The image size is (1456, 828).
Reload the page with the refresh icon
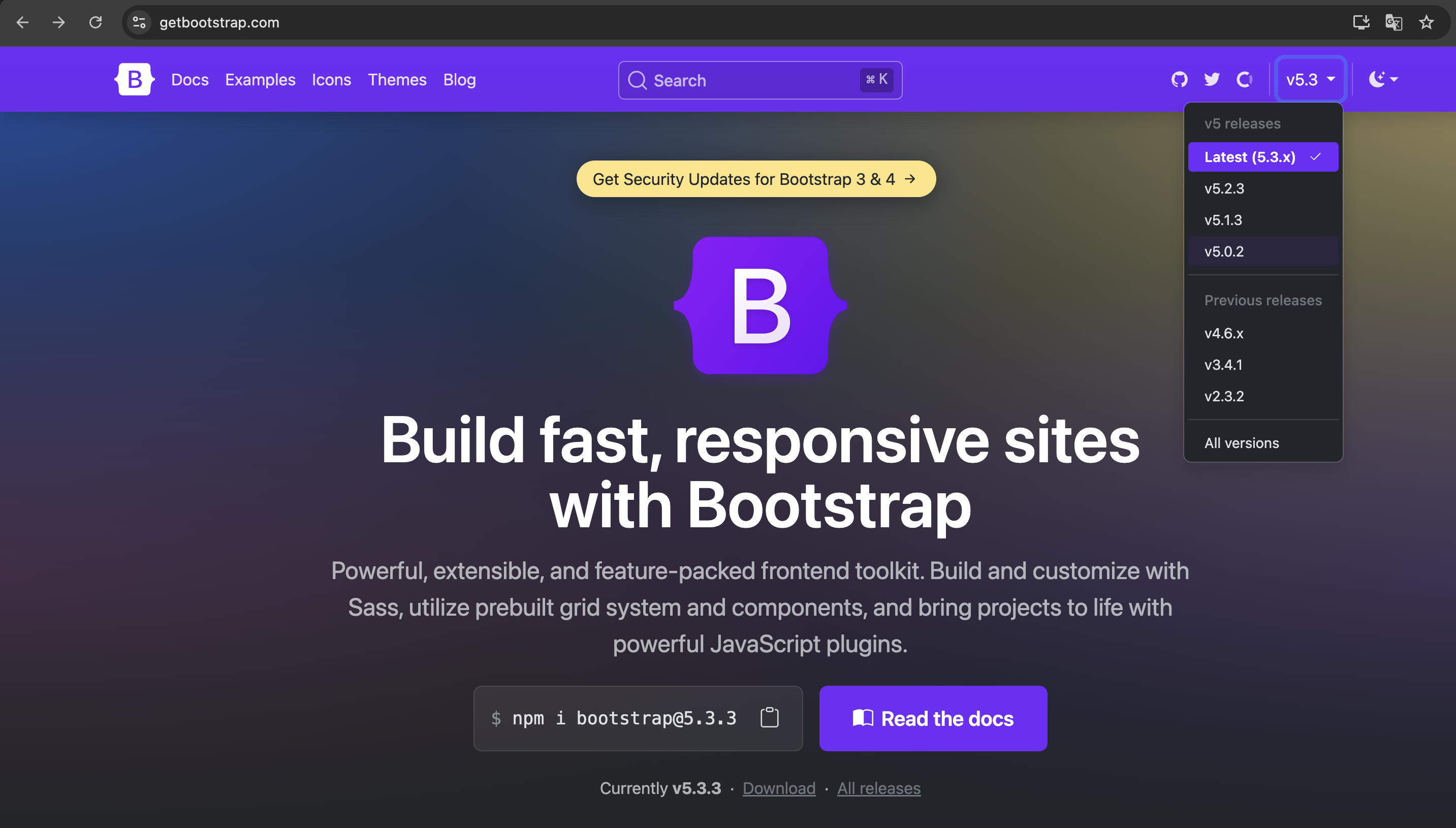click(96, 22)
